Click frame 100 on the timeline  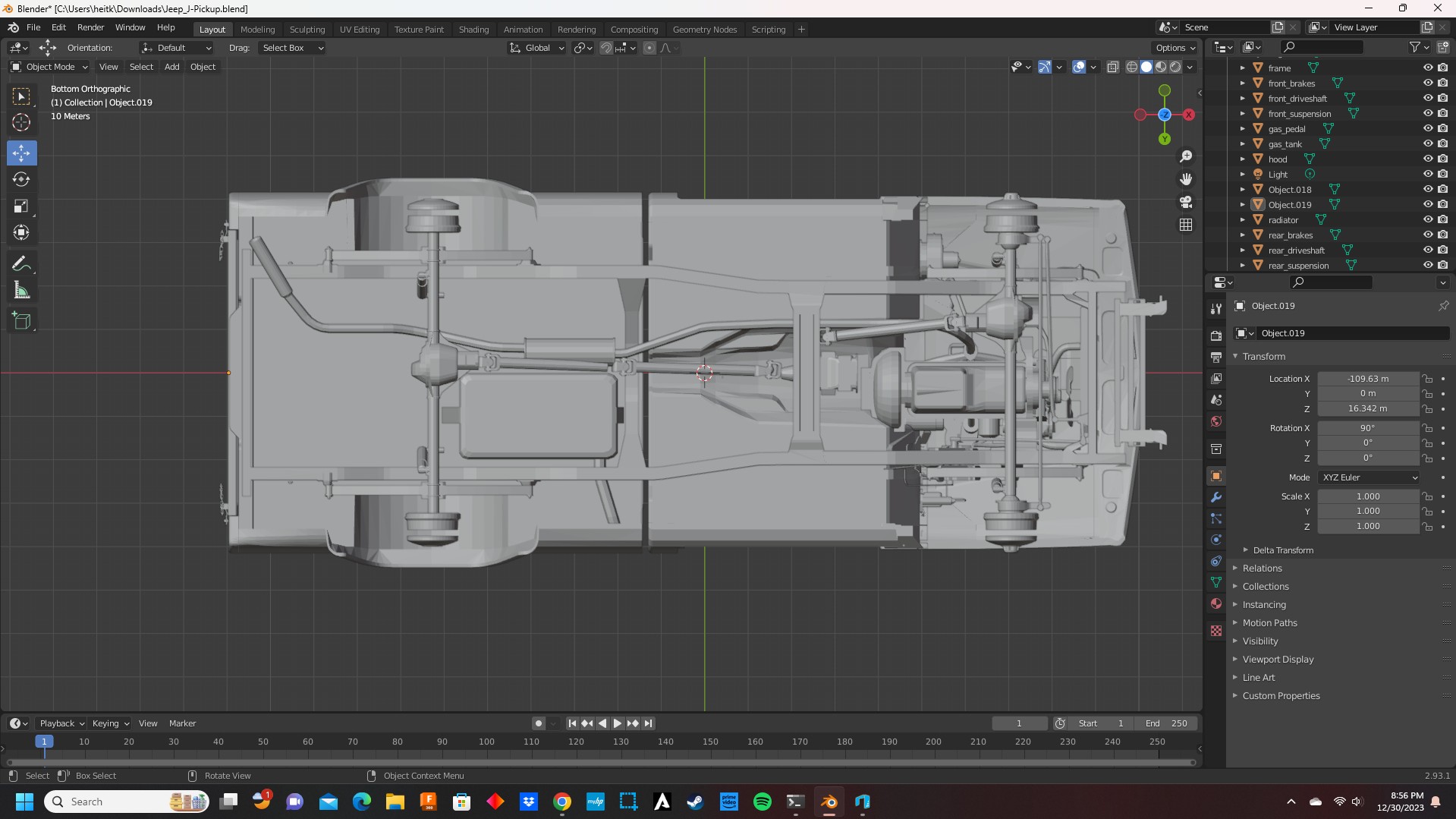(x=486, y=742)
